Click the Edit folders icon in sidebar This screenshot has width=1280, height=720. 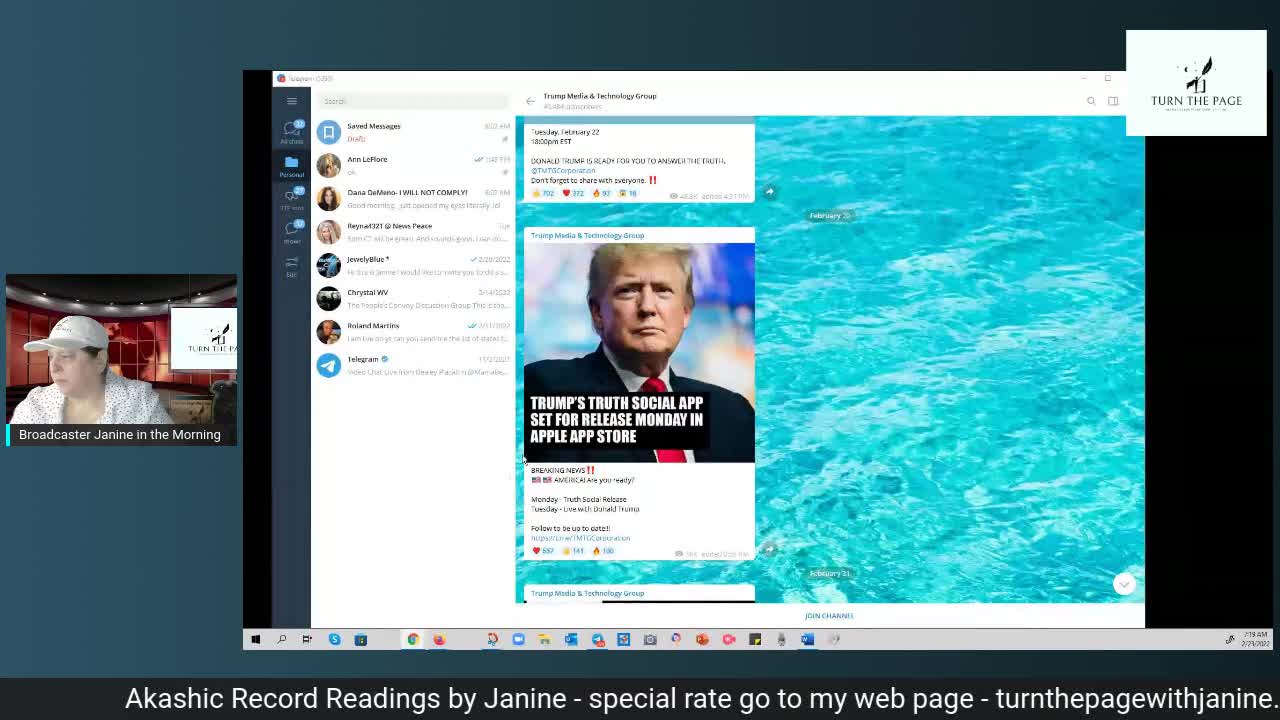point(291,266)
